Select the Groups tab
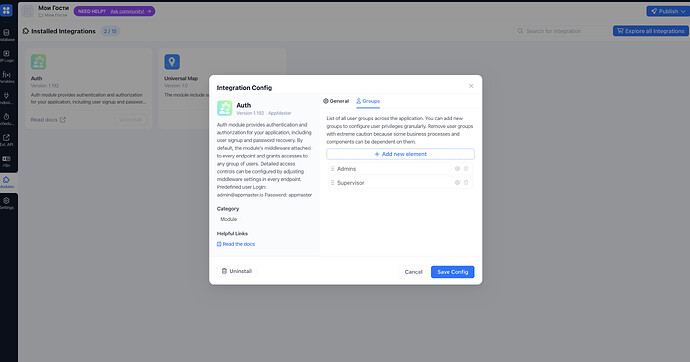Screen dimensions: 690x362 click(368, 101)
